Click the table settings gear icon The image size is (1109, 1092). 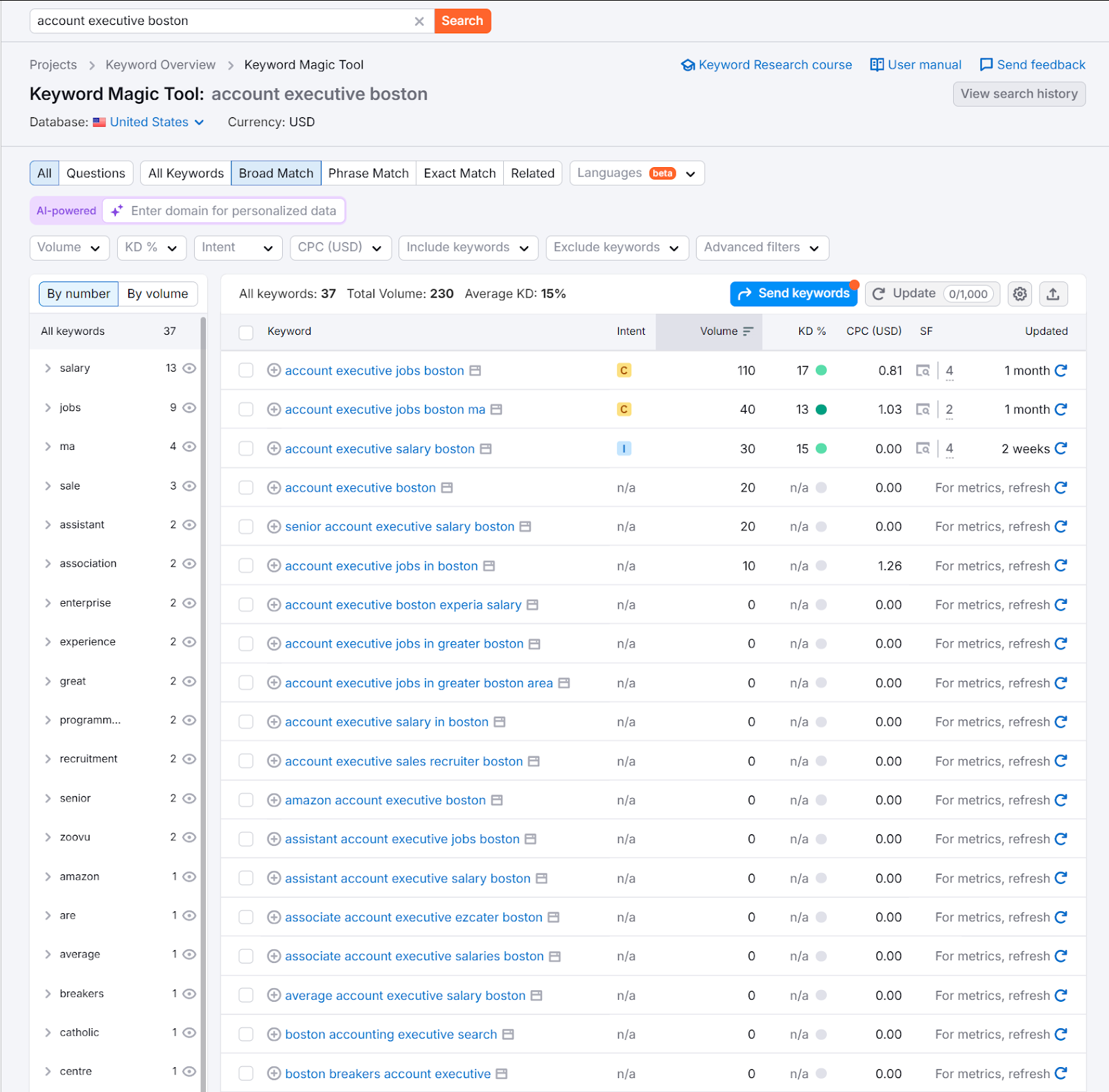pyautogui.click(x=1020, y=294)
